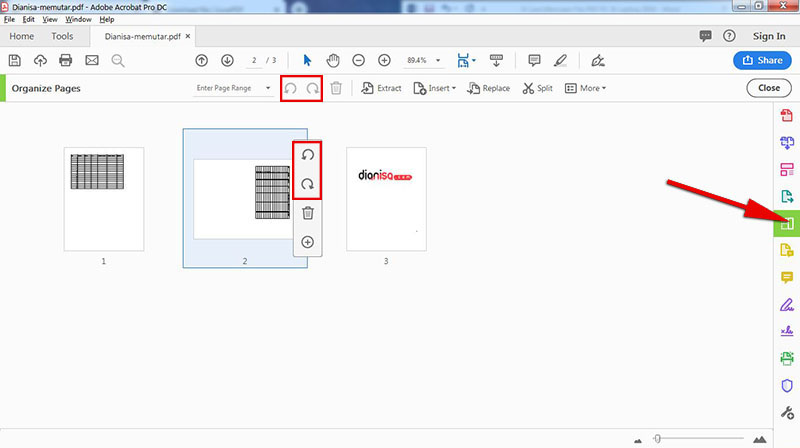Open the zoom percentage dropdown arrow

tap(438, 61)
